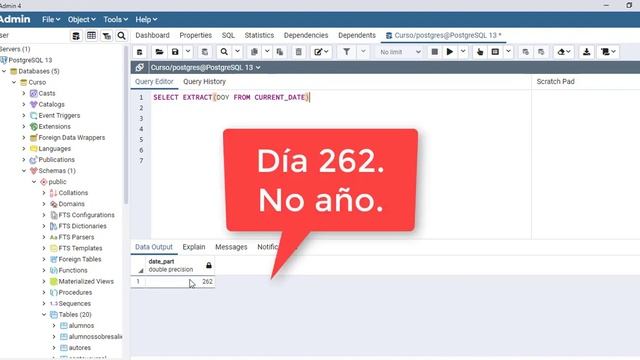Open the Clear eraser menu
The image size is (640, 360).
pyautogui.click(x=564, y=52)
